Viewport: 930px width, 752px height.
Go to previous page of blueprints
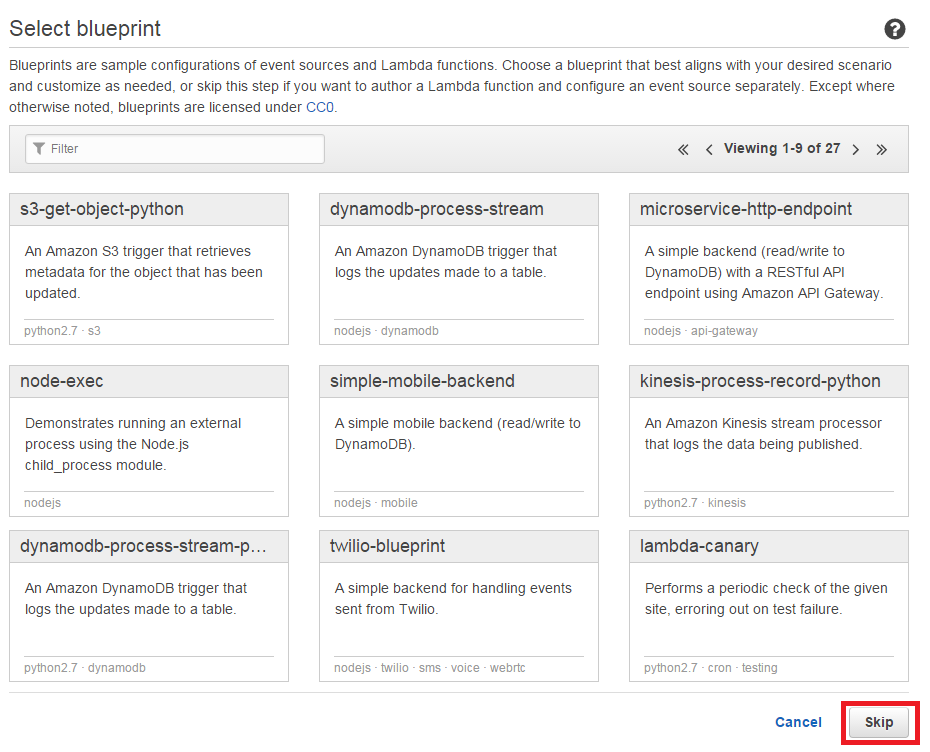(x=709, y=149)
